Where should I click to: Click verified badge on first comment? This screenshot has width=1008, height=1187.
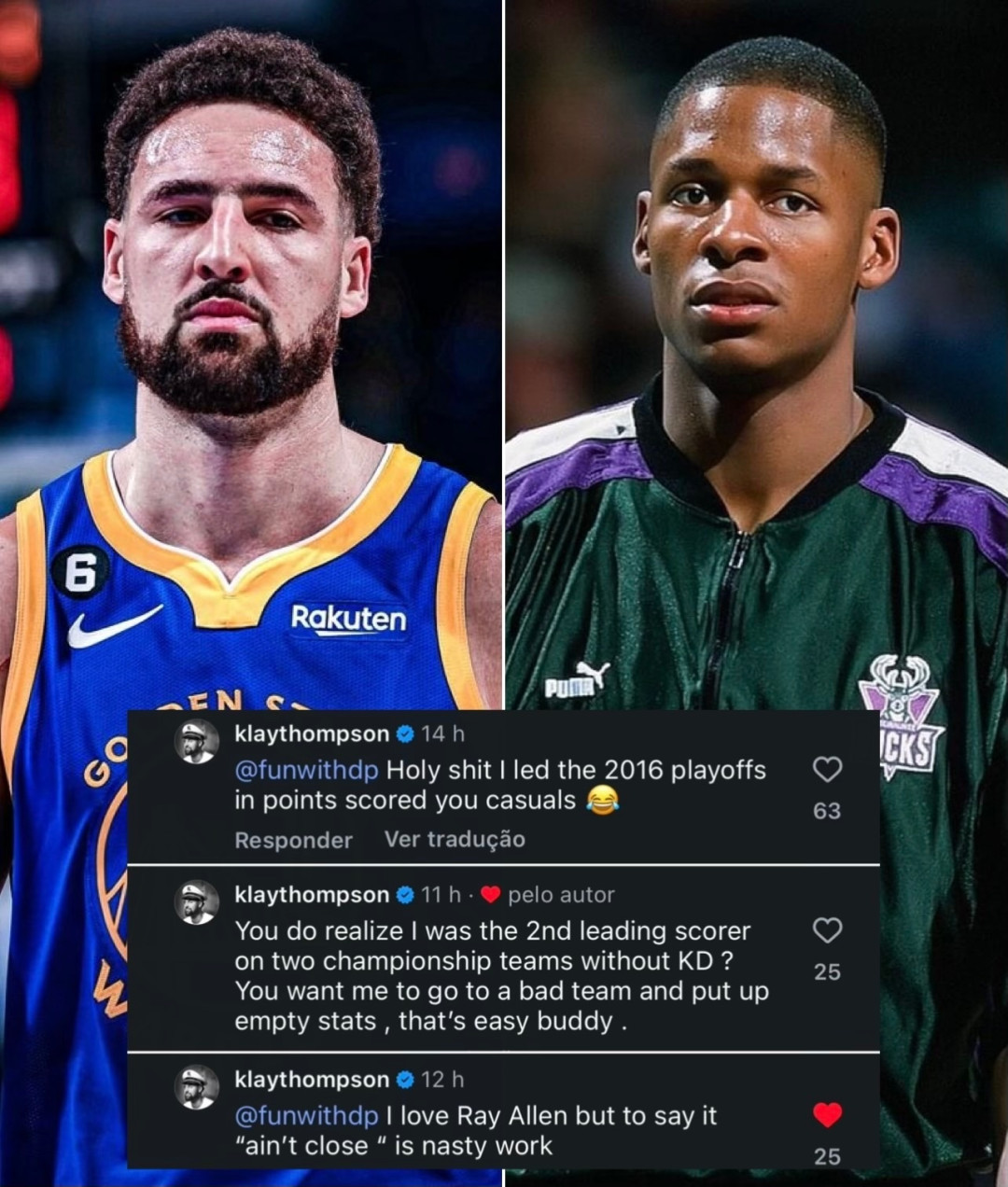click(405, 734)
